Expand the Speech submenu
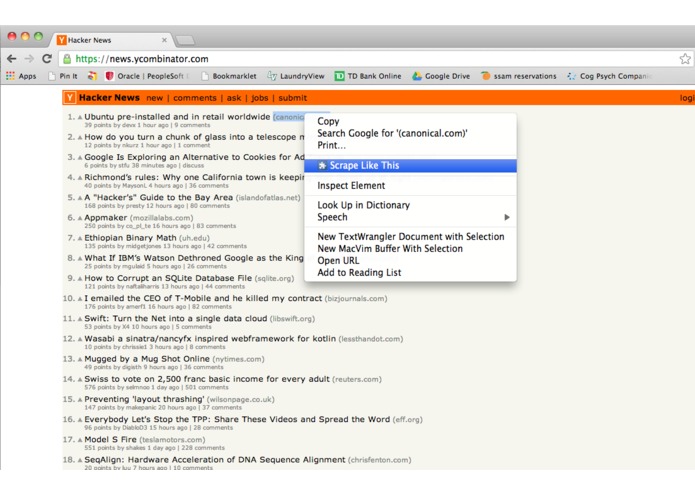The image size is (695, 494). tap(410, 217)
